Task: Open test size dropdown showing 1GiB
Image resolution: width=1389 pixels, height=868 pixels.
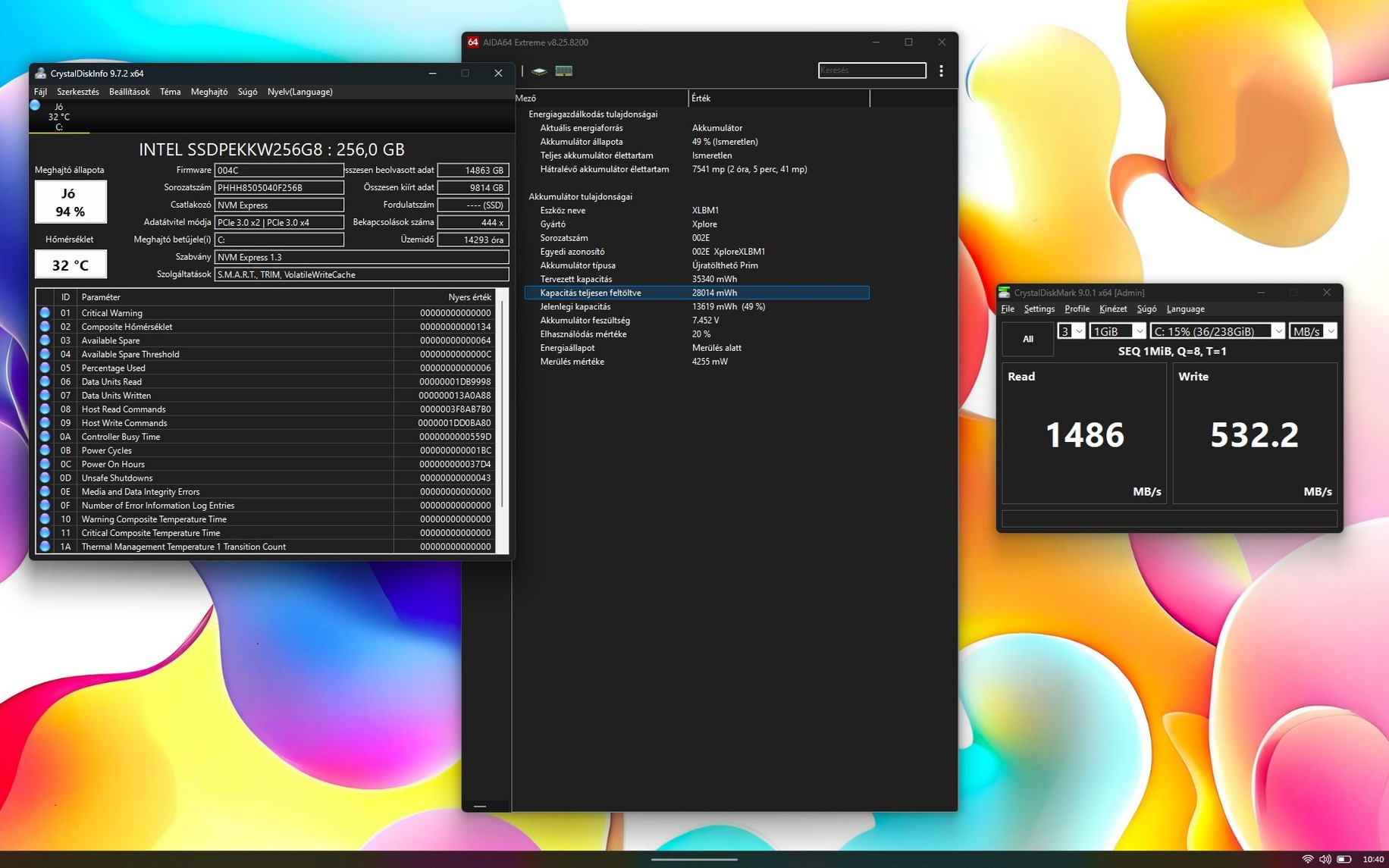Action: (1117, 331)
